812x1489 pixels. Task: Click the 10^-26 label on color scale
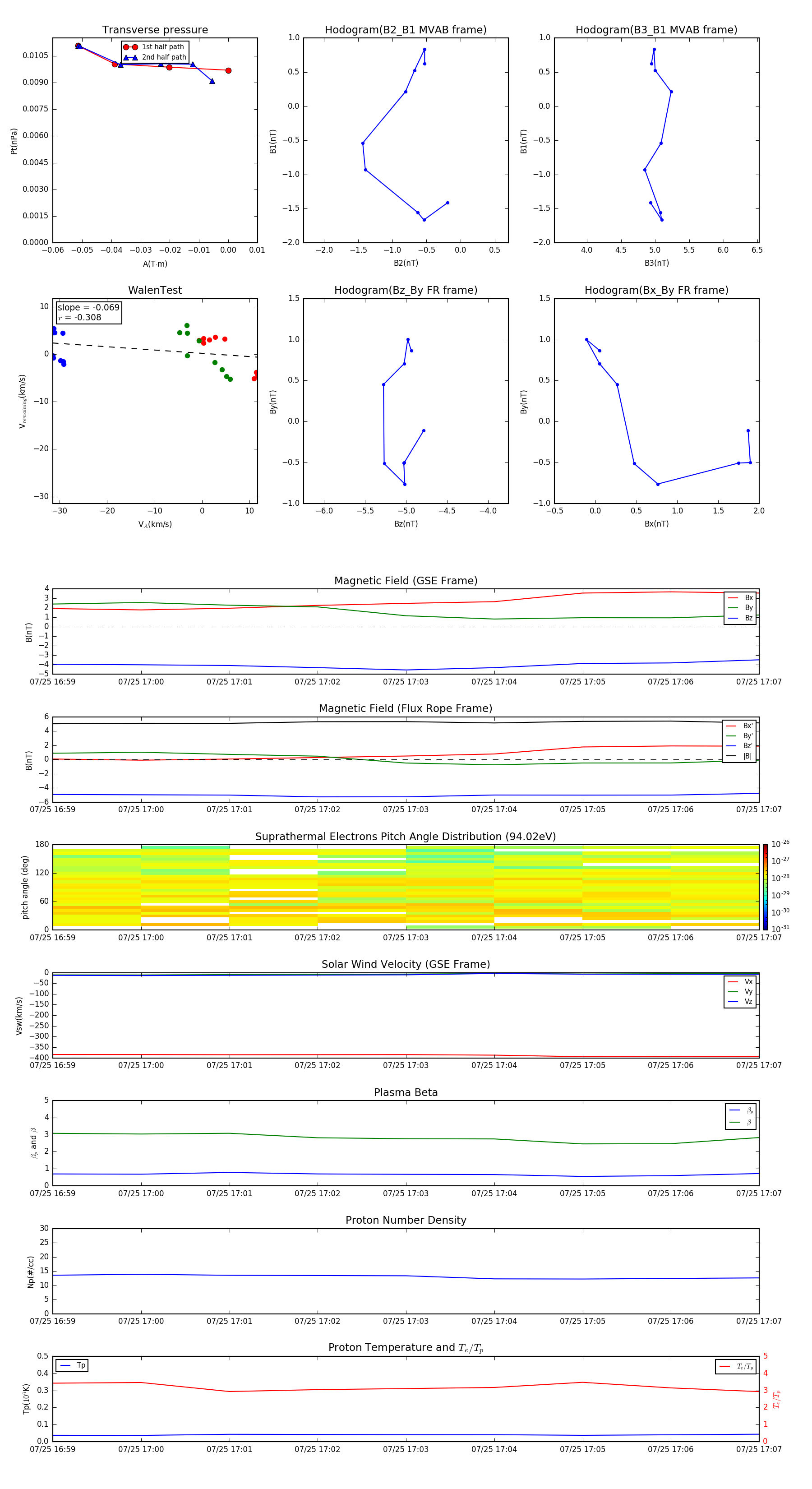coord(780,844)
